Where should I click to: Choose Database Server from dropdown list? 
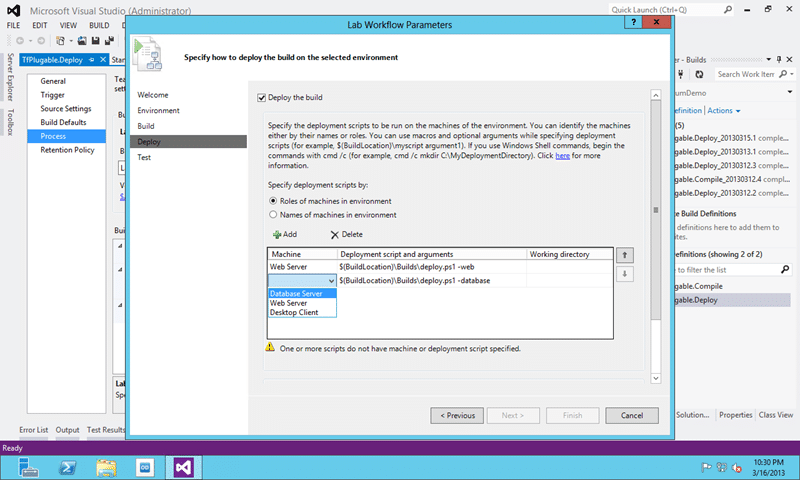(302, 293)
